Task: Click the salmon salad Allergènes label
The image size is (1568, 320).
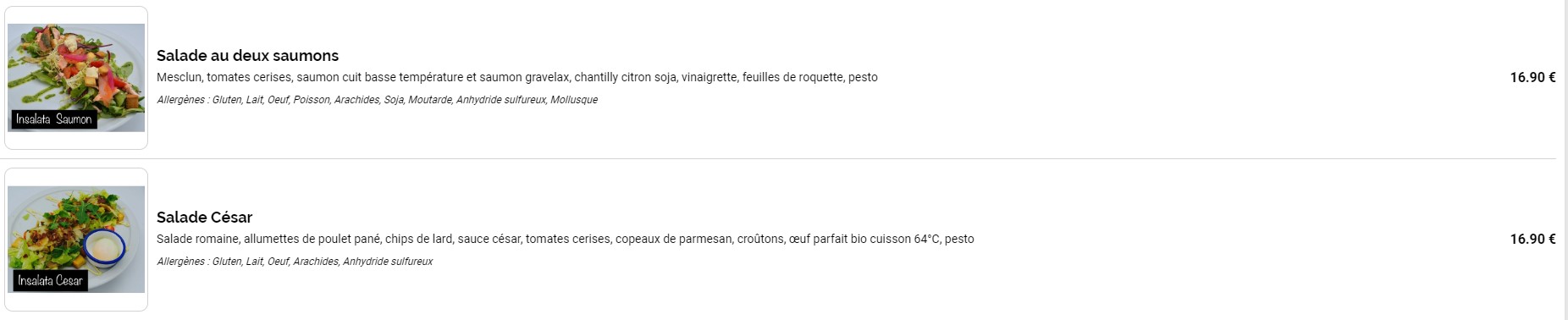Action: [x=180, y=100]
